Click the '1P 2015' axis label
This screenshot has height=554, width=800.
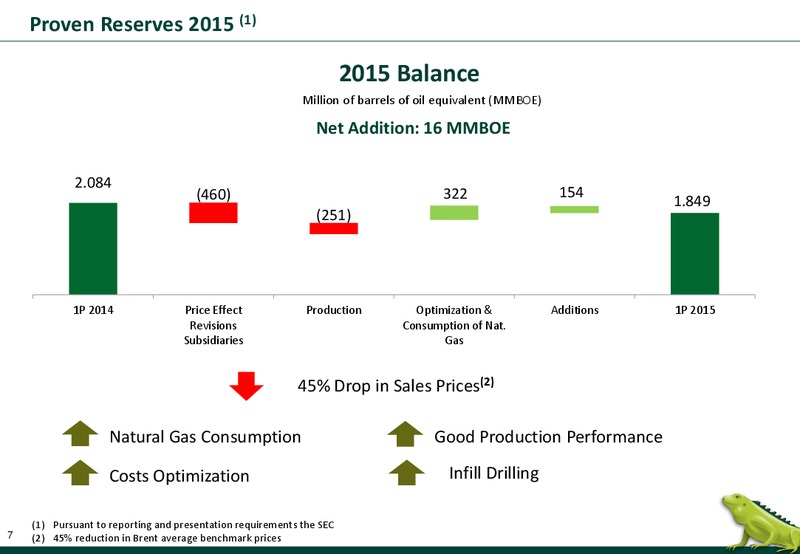tap(695, 310)
